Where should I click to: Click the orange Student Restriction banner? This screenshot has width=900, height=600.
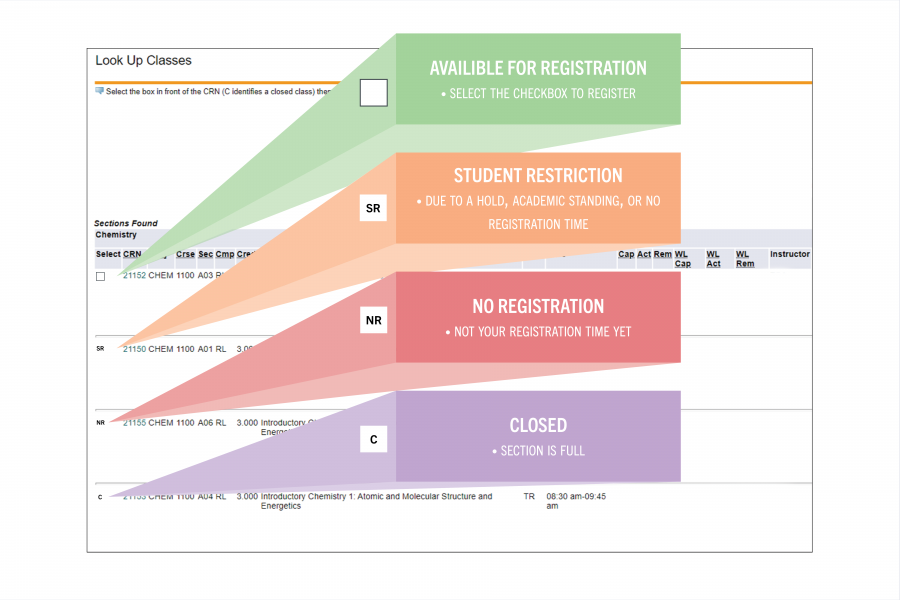(538, 198)
